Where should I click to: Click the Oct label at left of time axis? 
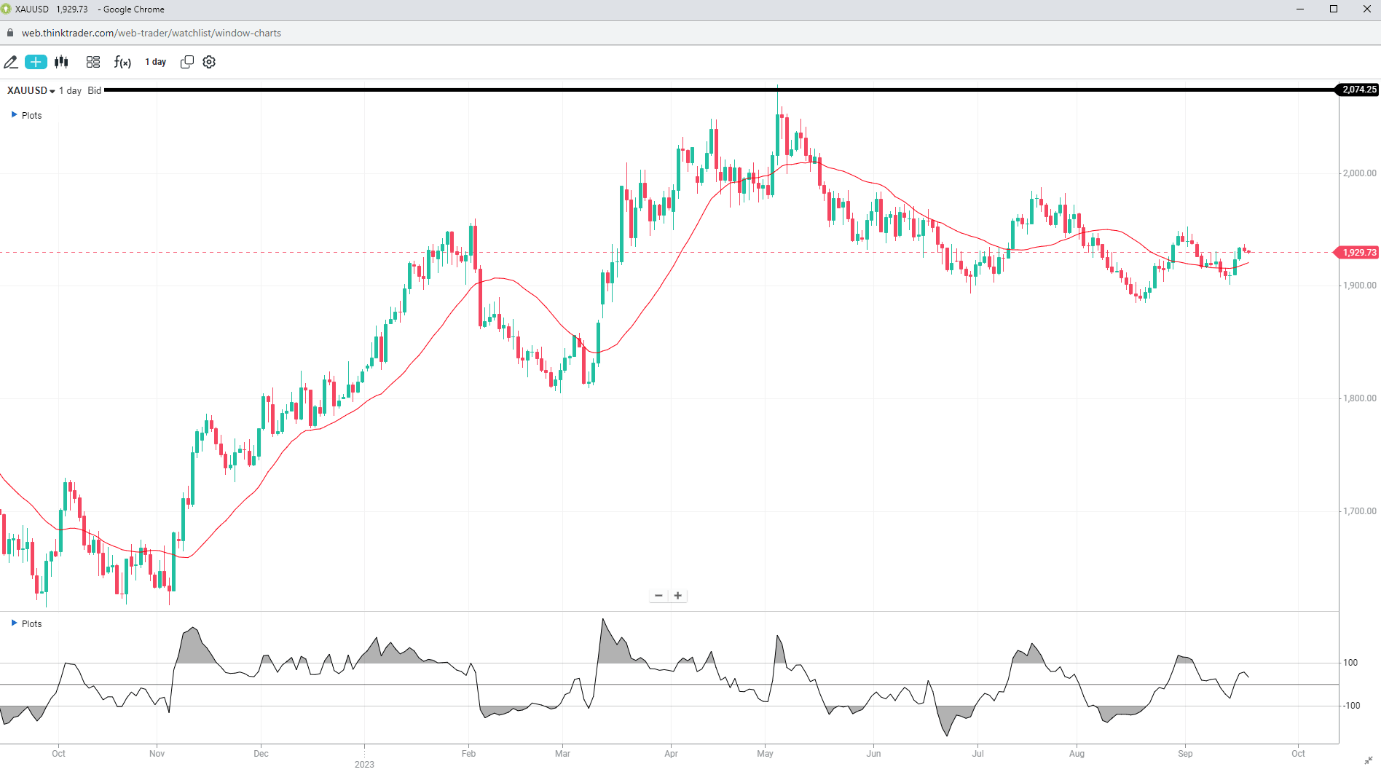click(59, 753)
